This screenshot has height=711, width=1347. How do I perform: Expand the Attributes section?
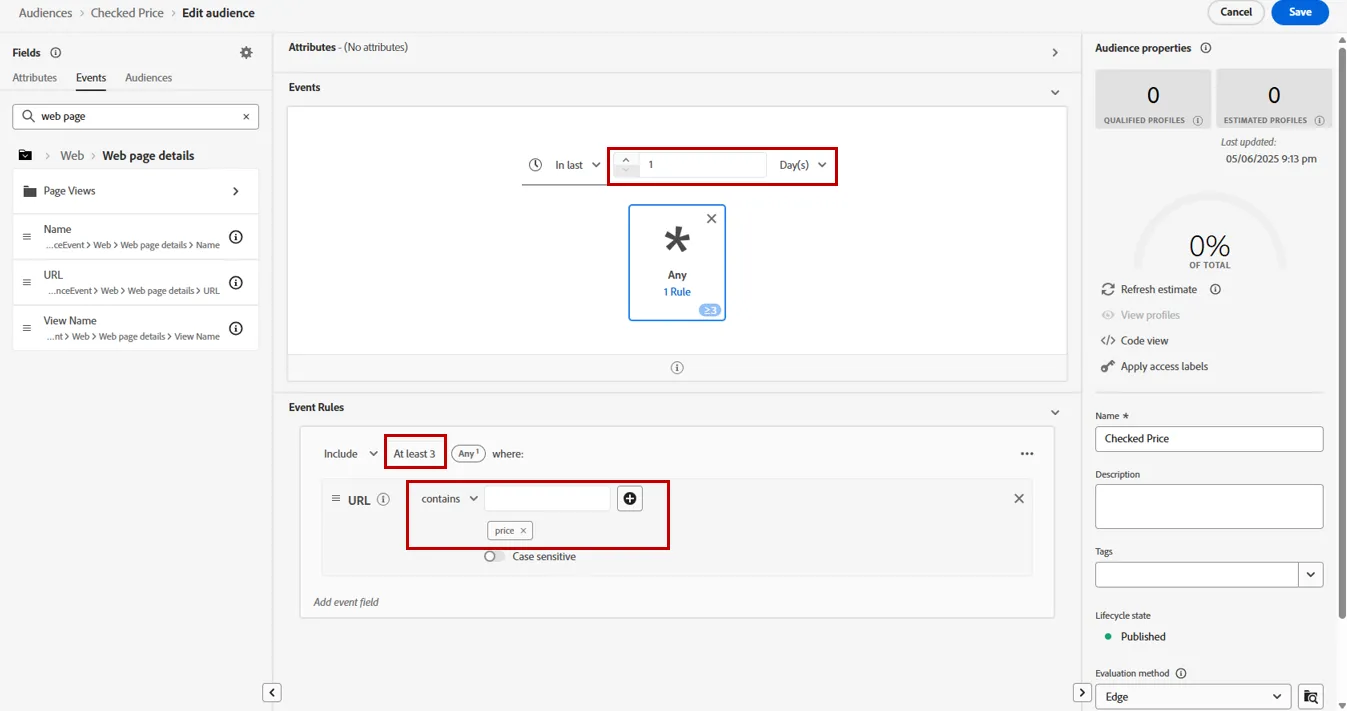(x=1055, y=53)
